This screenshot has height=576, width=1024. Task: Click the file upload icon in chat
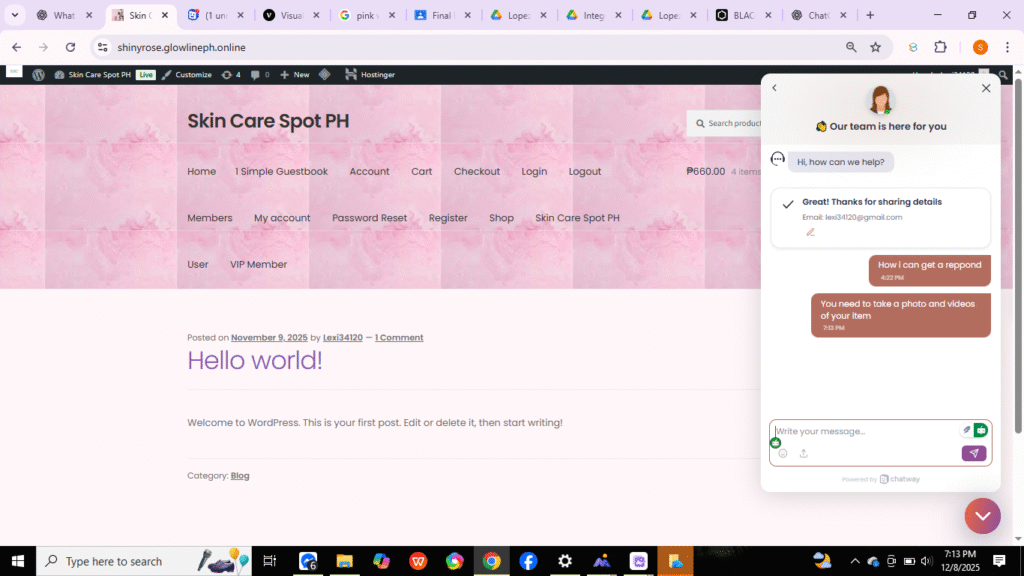tap(803, 453)
